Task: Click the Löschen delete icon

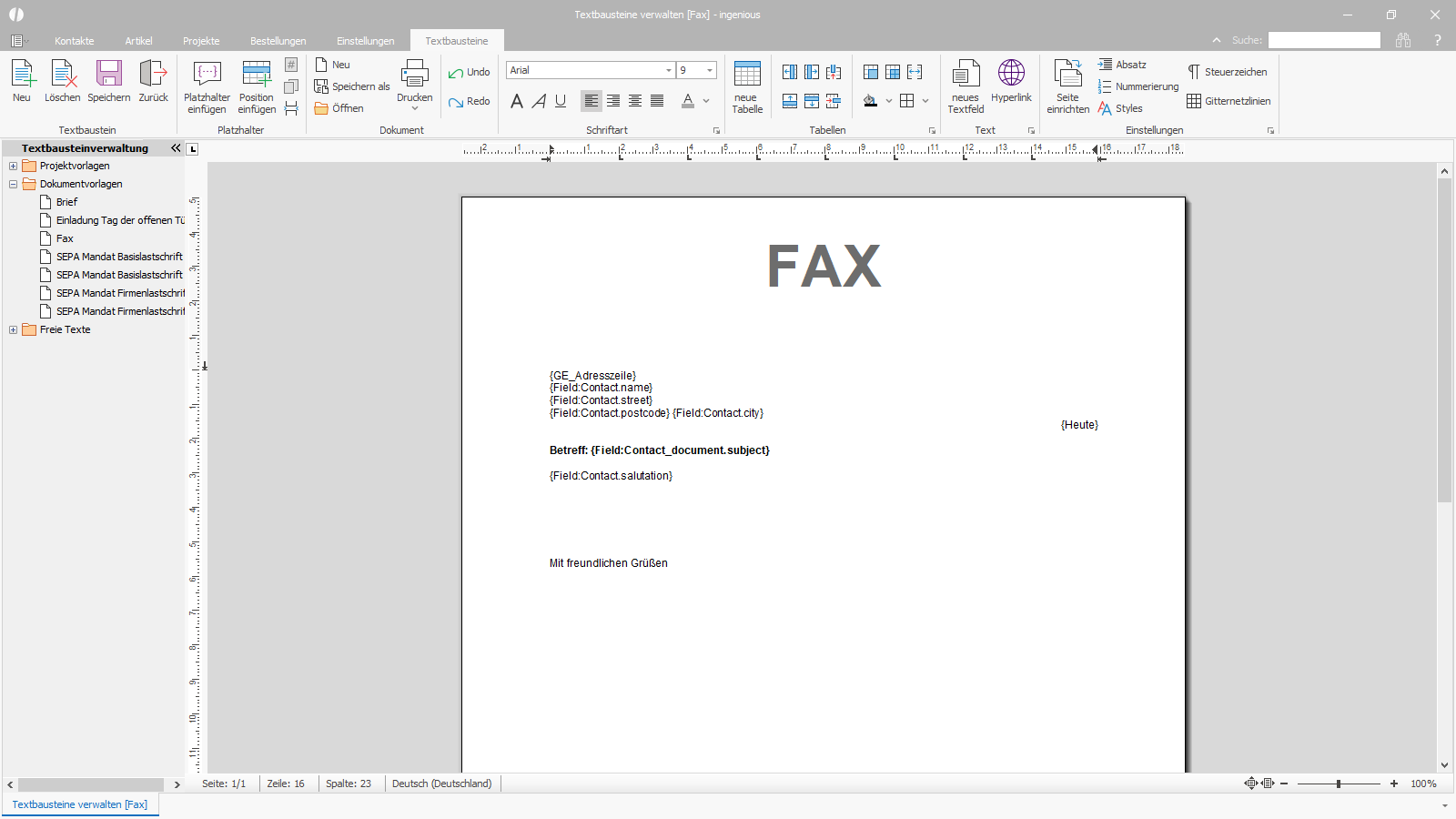Action: (62, 74)
